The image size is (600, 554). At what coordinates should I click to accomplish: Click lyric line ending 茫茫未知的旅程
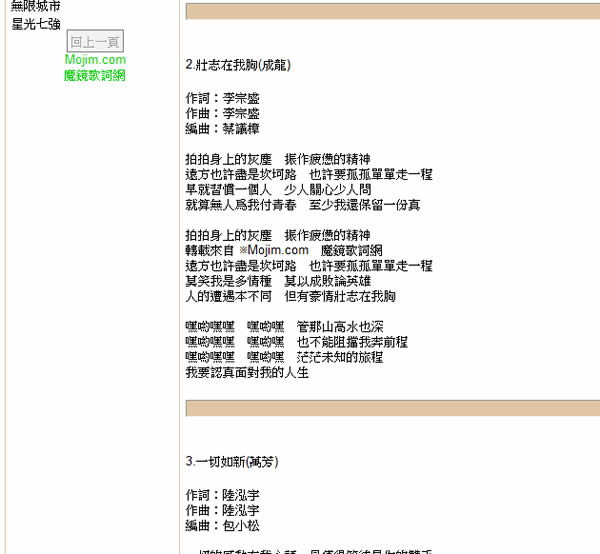point(284,357)
